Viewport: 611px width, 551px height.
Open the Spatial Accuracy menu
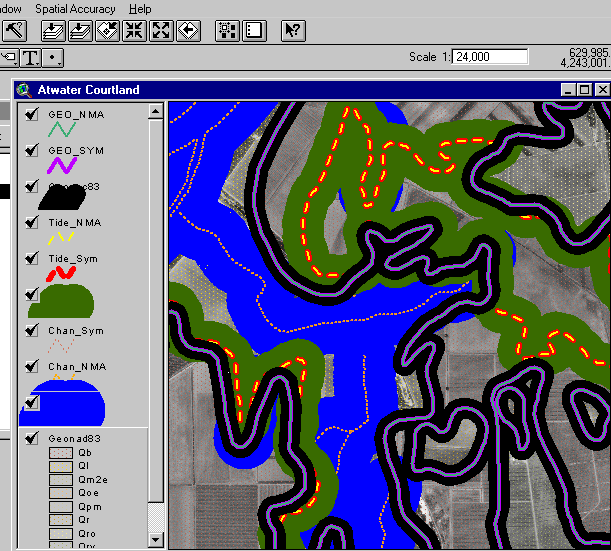pyautogui.click(x=77, y=8)
